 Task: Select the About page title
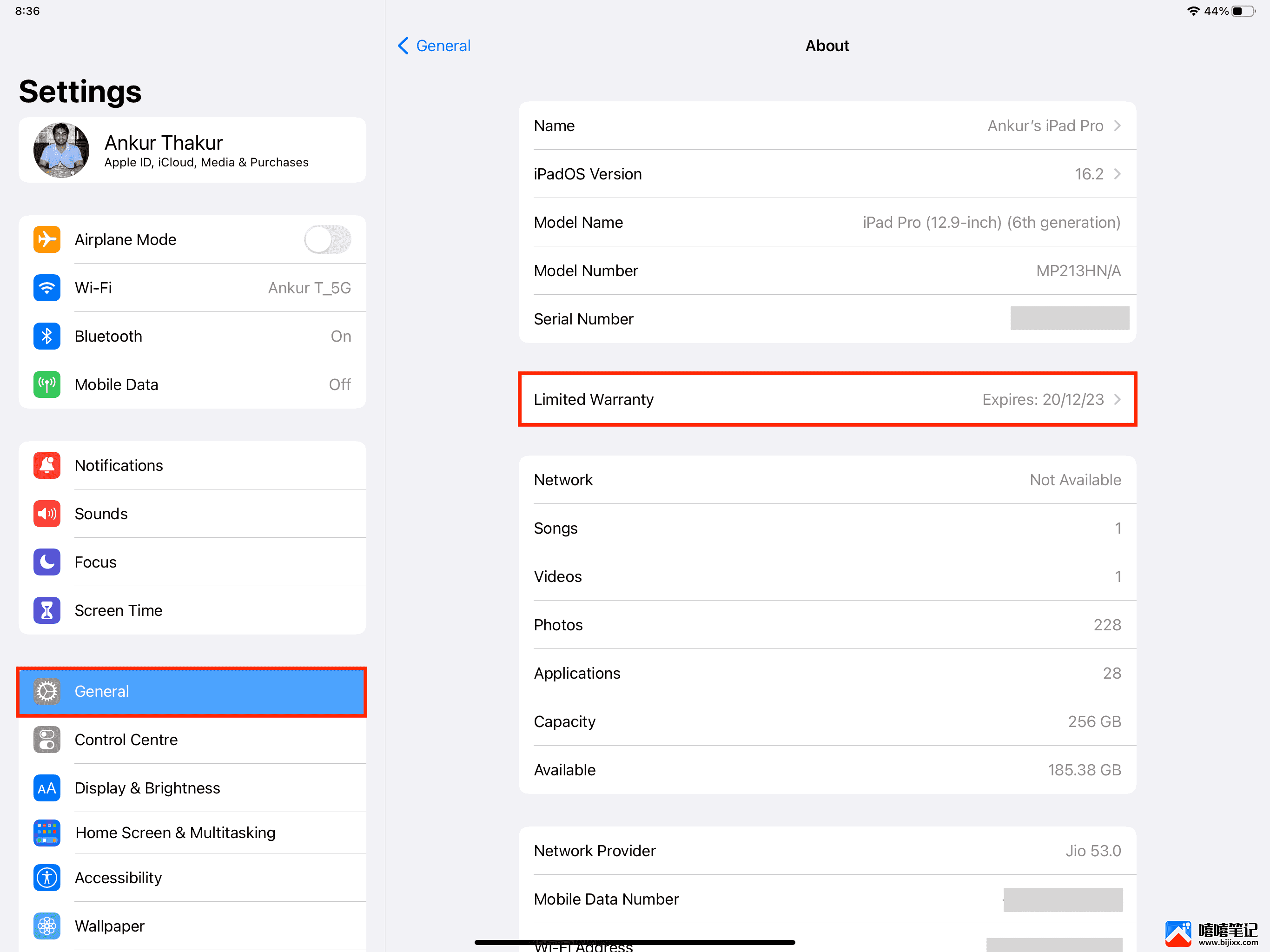tap(827, 44)
